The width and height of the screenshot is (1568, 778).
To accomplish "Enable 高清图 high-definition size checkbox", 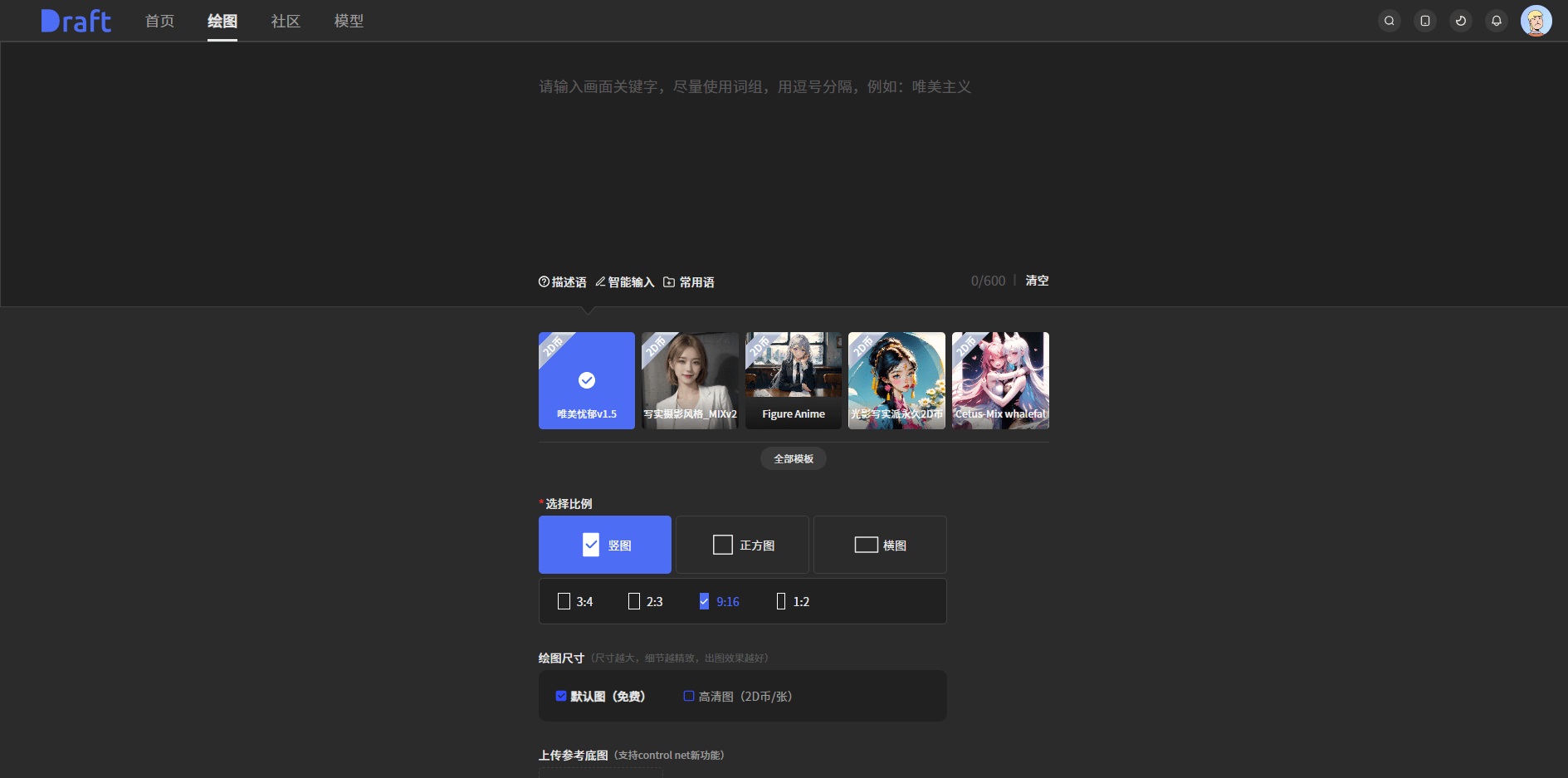I will pyautogui.click(x=689, y=697).
